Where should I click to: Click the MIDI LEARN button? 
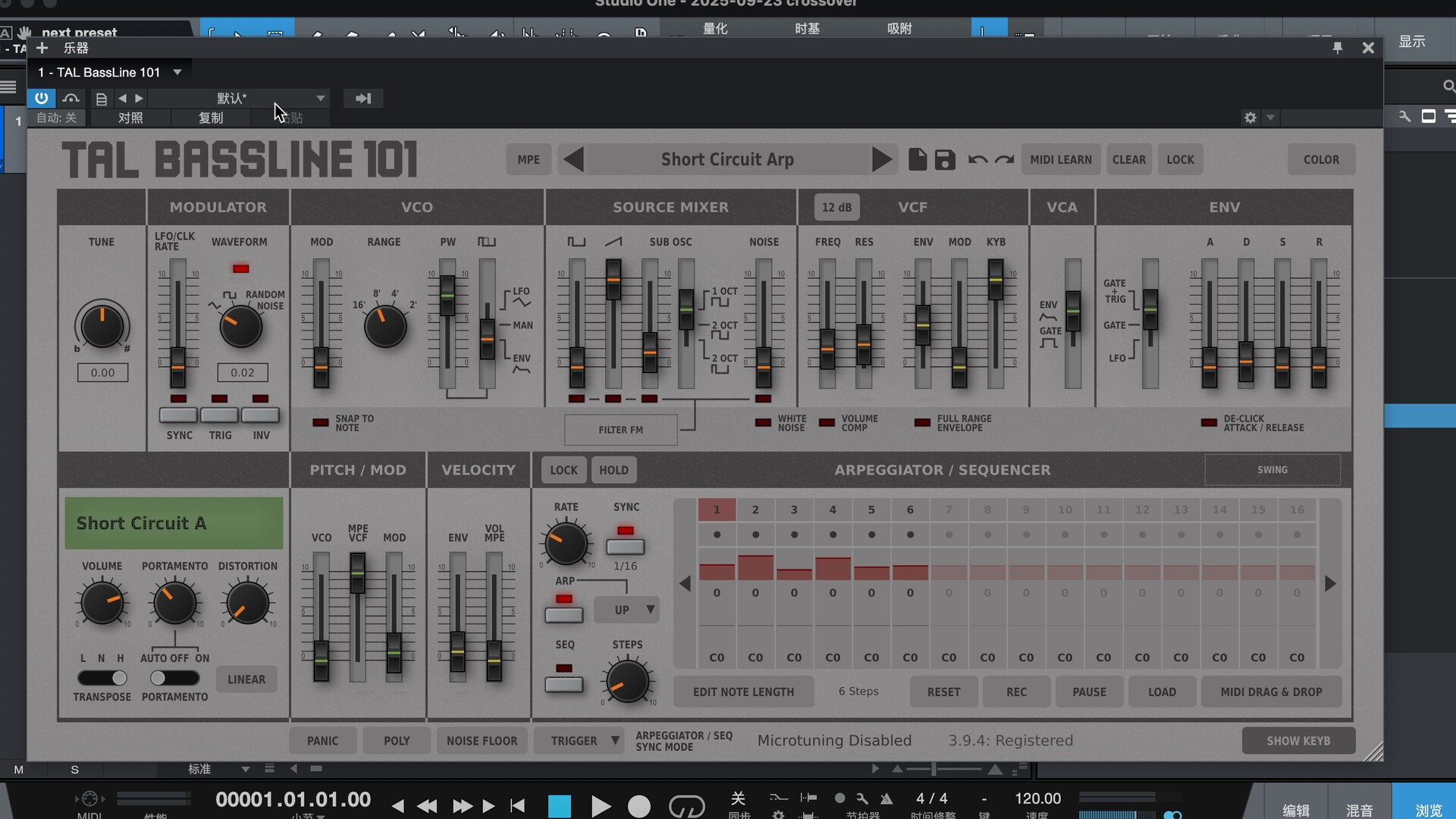tap(1060, 159)
